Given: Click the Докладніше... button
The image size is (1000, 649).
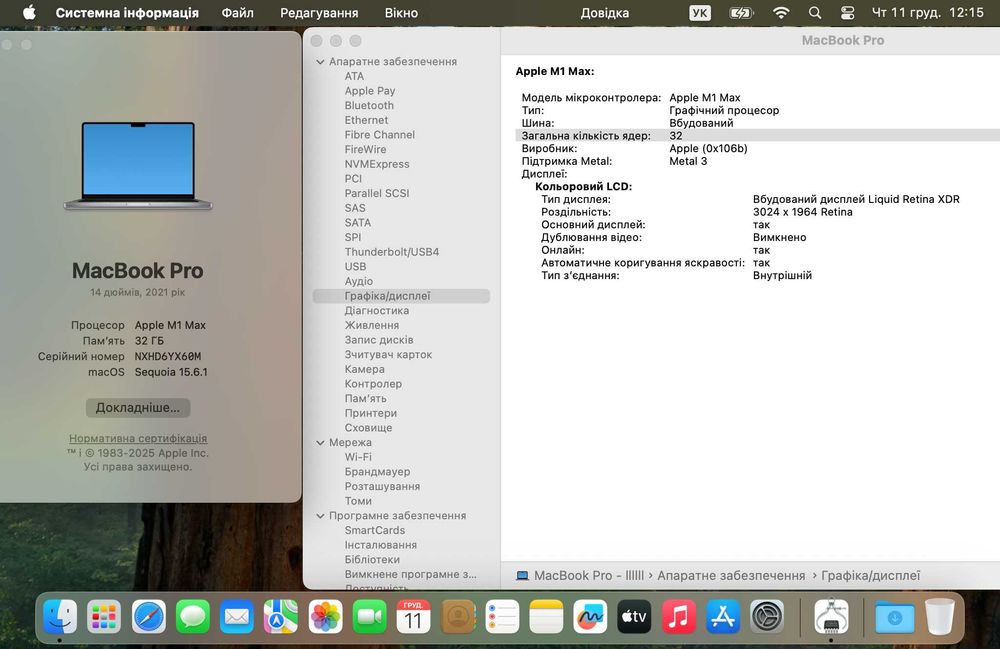Looking at the screenshot, I should [138, 407].
